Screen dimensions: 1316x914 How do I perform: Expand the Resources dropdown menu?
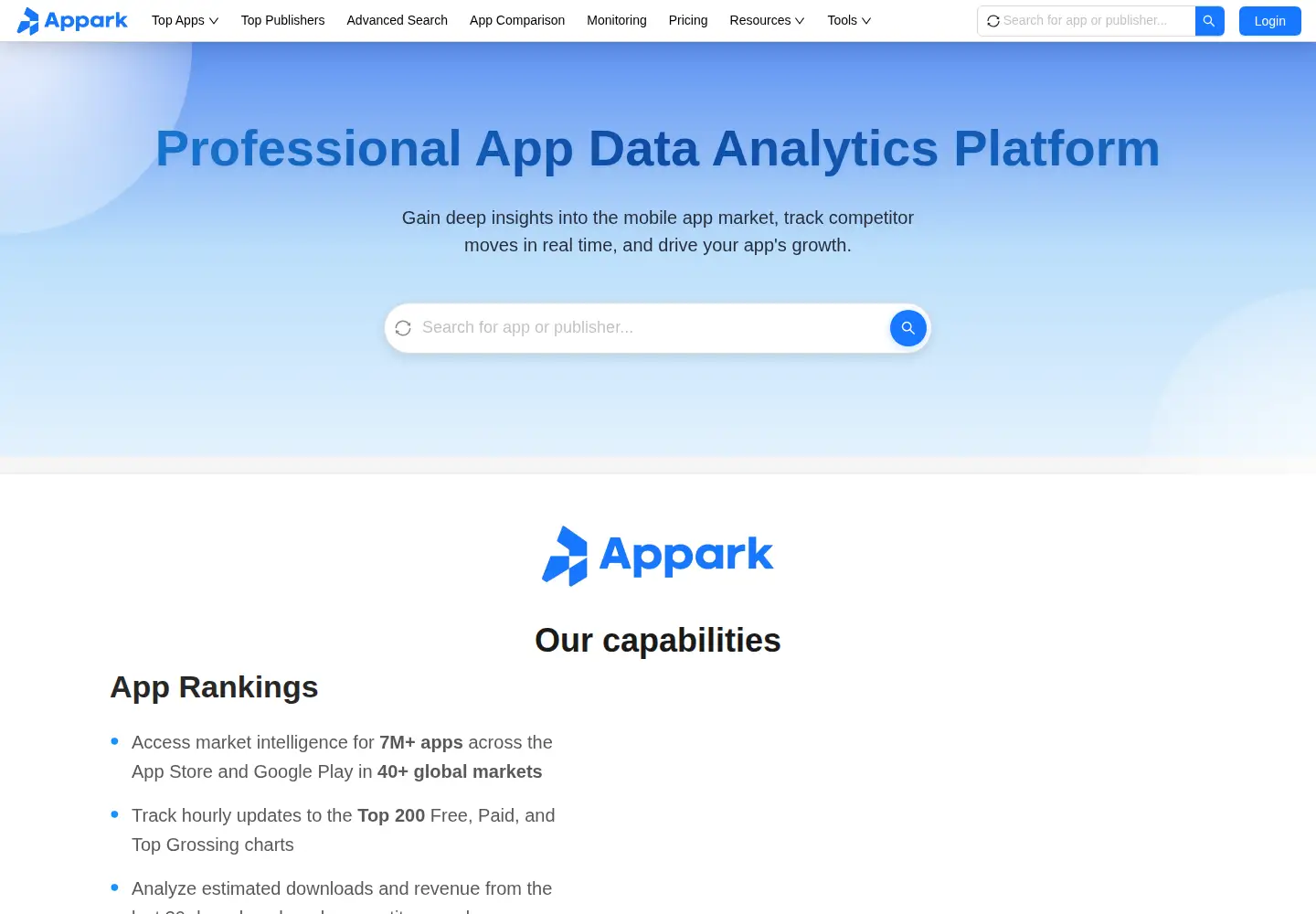[x=767, y=20]
